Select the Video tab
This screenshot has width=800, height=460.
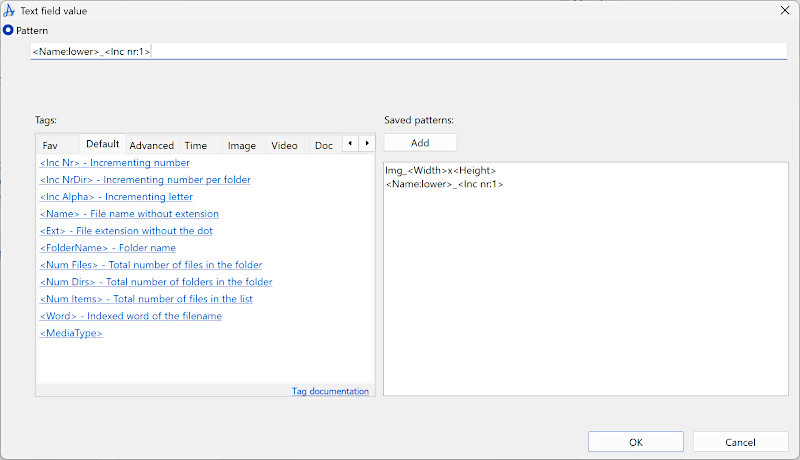(x=284, y=145)
